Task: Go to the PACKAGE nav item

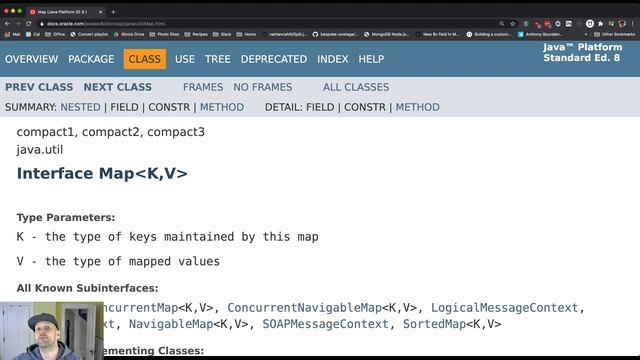Action: [91, 59]
